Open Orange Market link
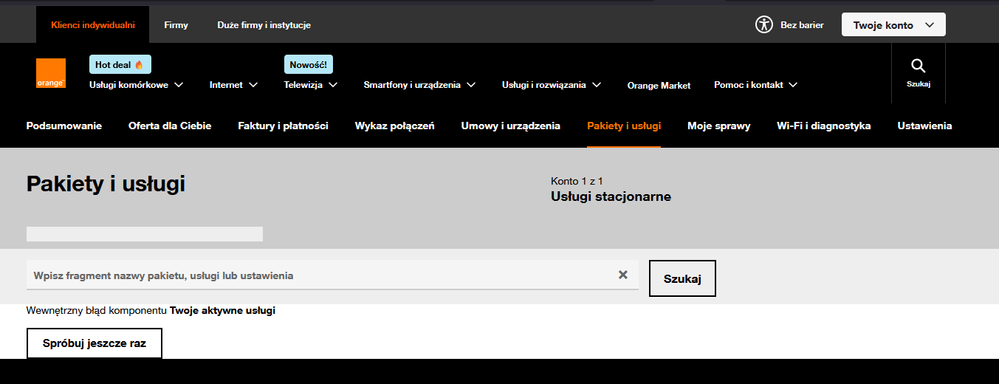 click(x=659, y=85)
